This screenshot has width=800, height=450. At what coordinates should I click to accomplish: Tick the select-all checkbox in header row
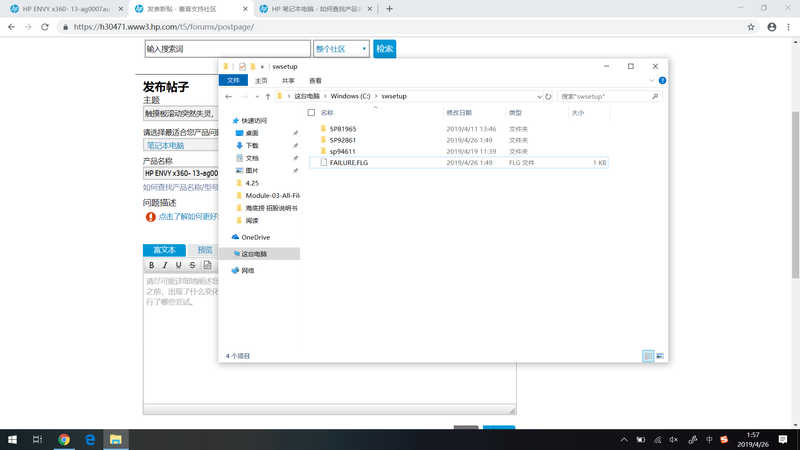click(x=311, y=113)
